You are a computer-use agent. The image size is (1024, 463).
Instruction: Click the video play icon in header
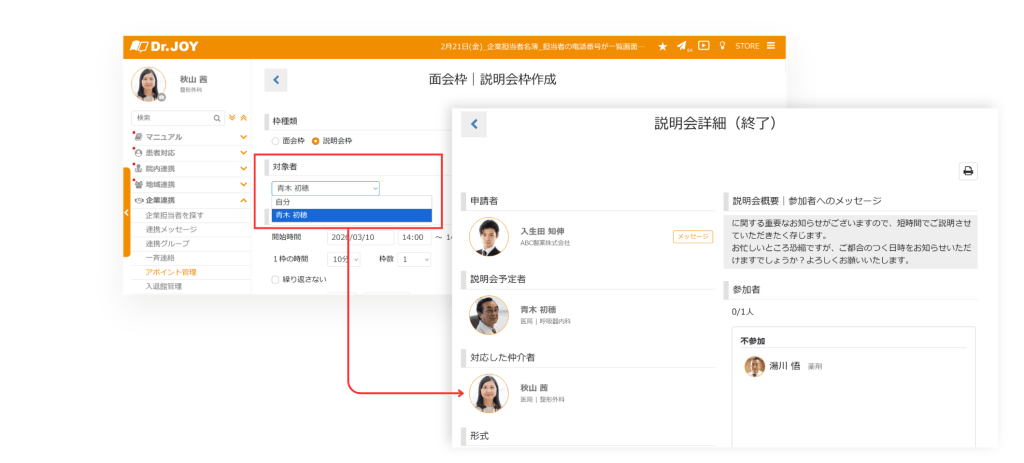point(704,45)
